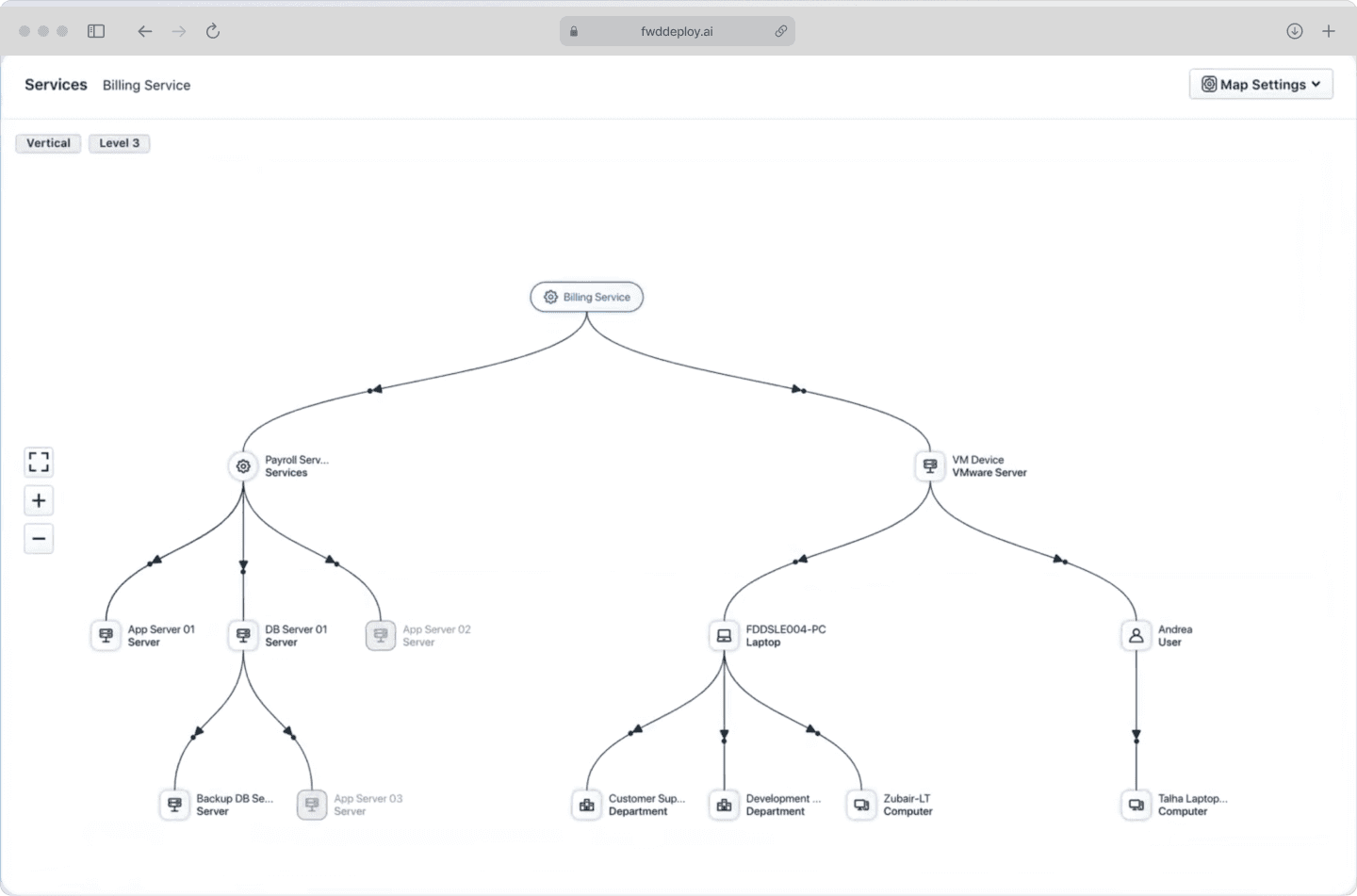Click the Billing Service root node
This screenshot has width=1357, height=896.
tap(587, 297)
